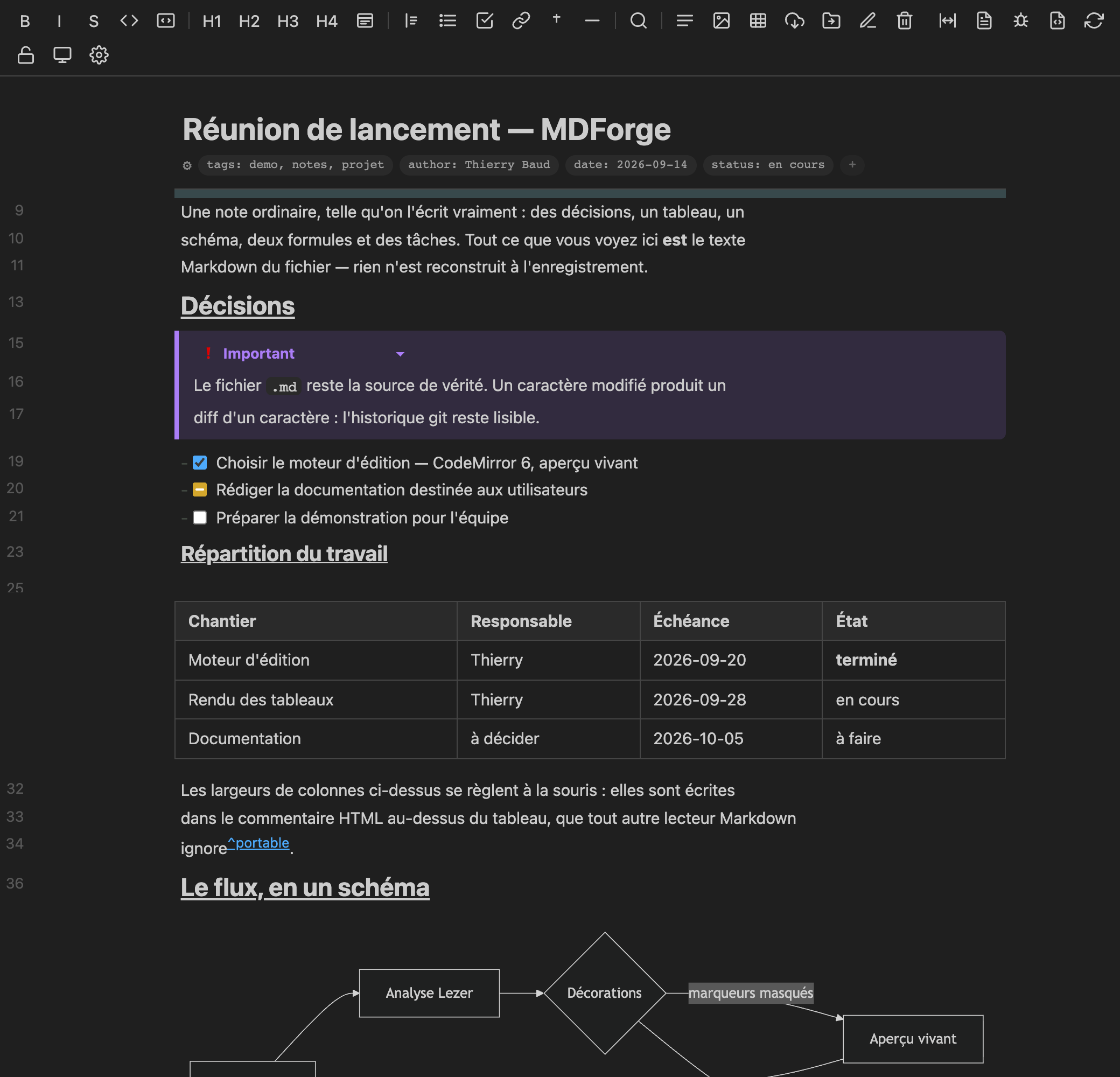Apply italic formatting with the I button
The image size is (1120, 1077).
point(59,21)
